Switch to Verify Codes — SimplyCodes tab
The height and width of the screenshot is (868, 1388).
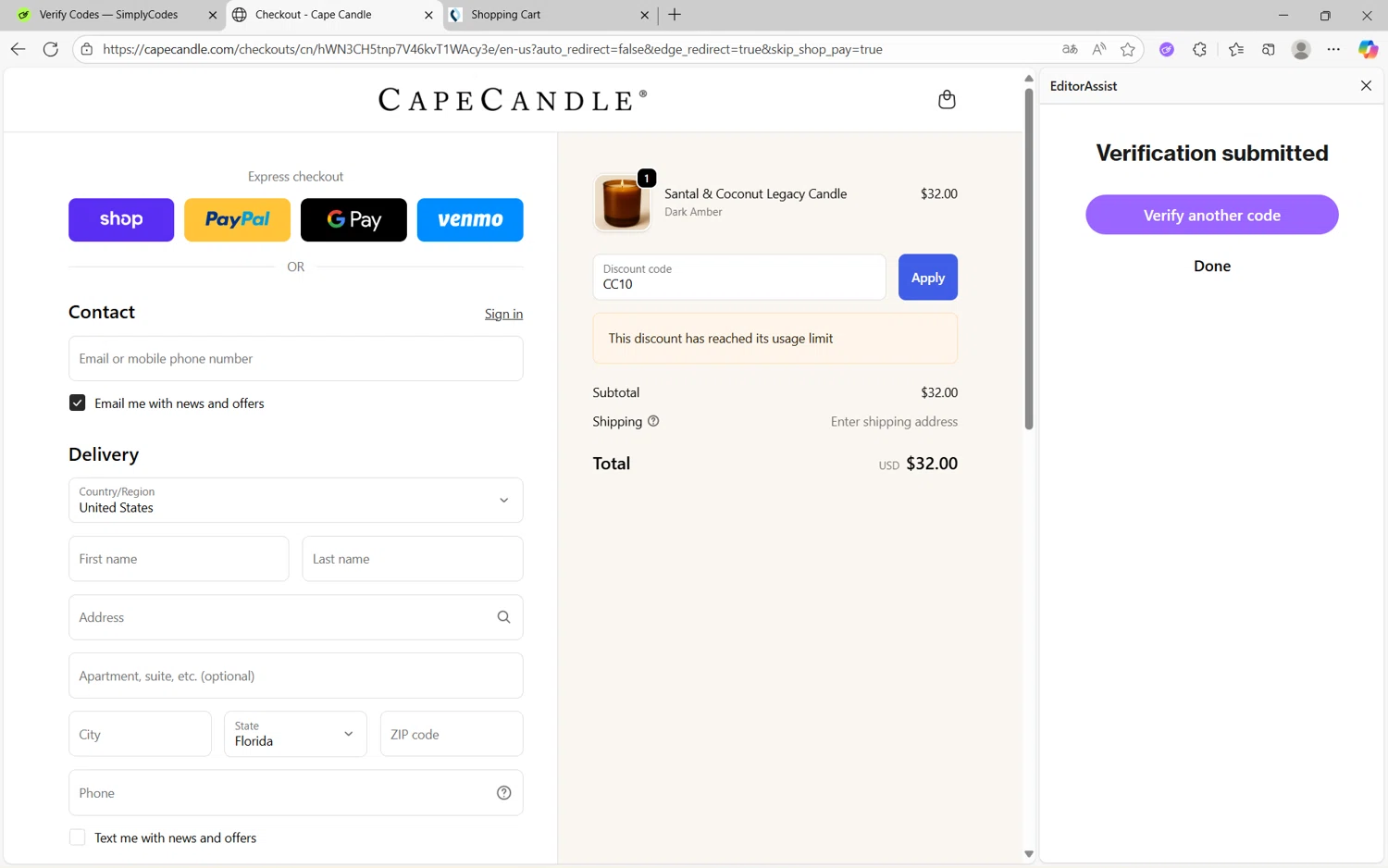click(x=109, y=15)
